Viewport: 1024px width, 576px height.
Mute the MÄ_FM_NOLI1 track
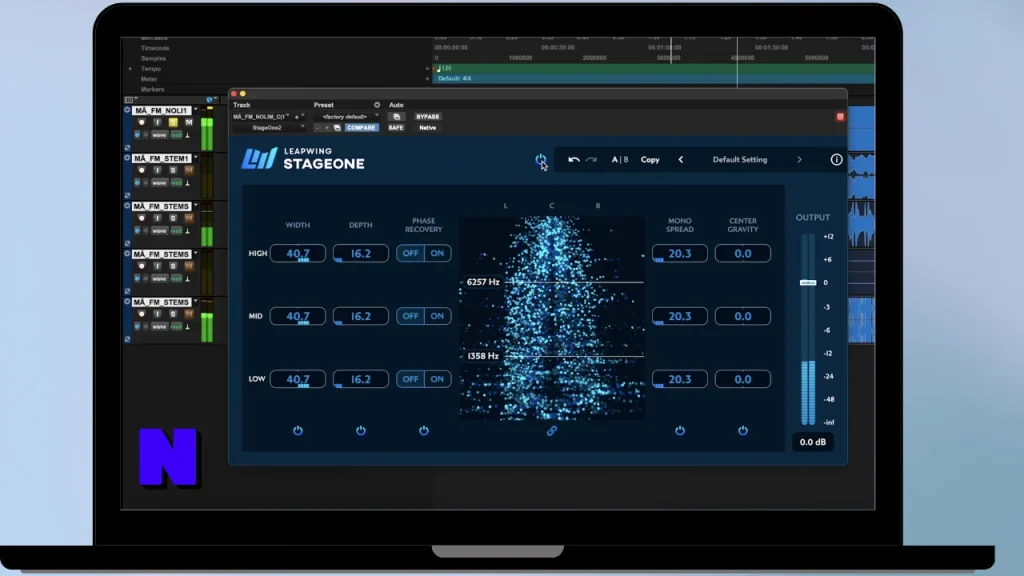point(189,122)
